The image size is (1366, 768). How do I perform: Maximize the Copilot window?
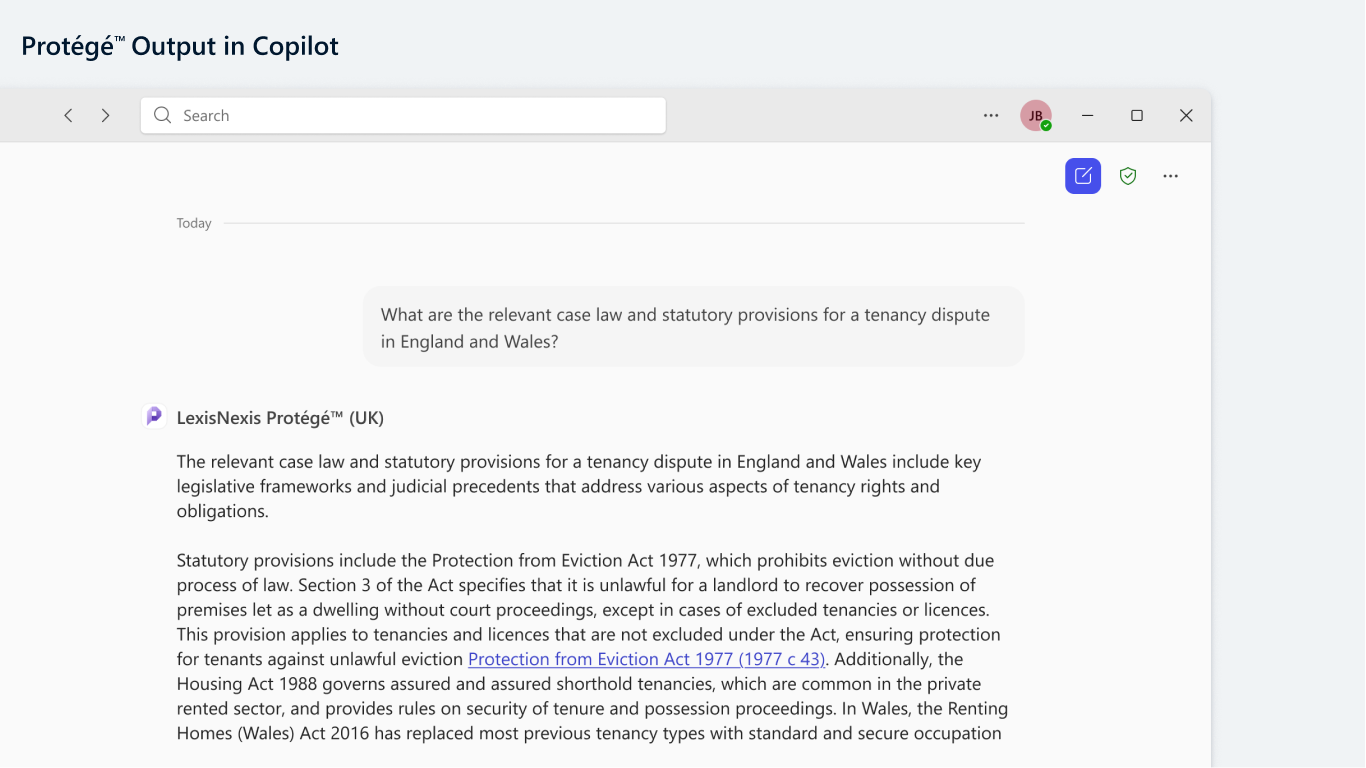coord(1137,116)
